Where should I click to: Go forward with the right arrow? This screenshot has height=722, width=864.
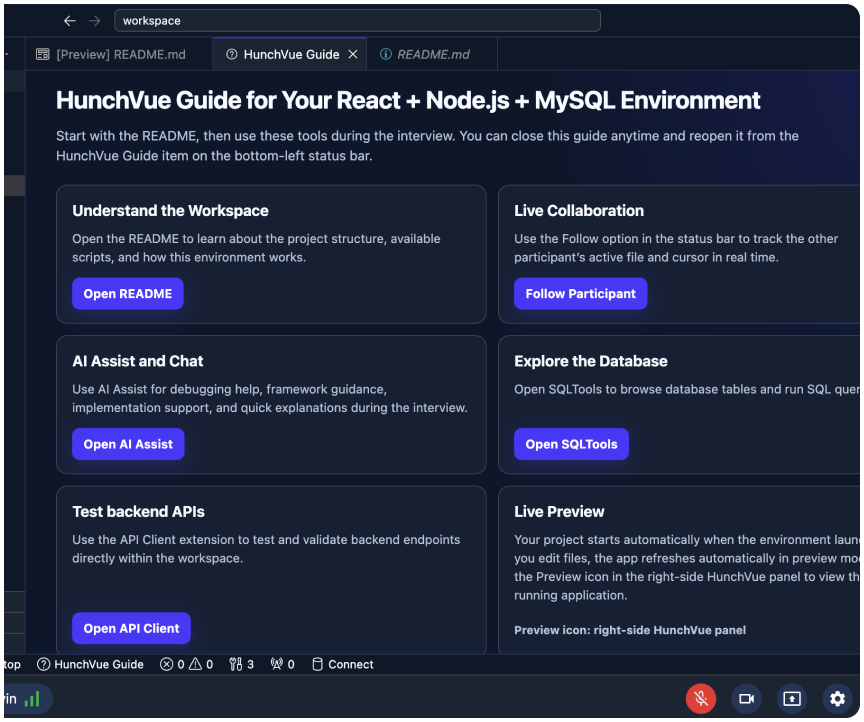tap(95, 21)
